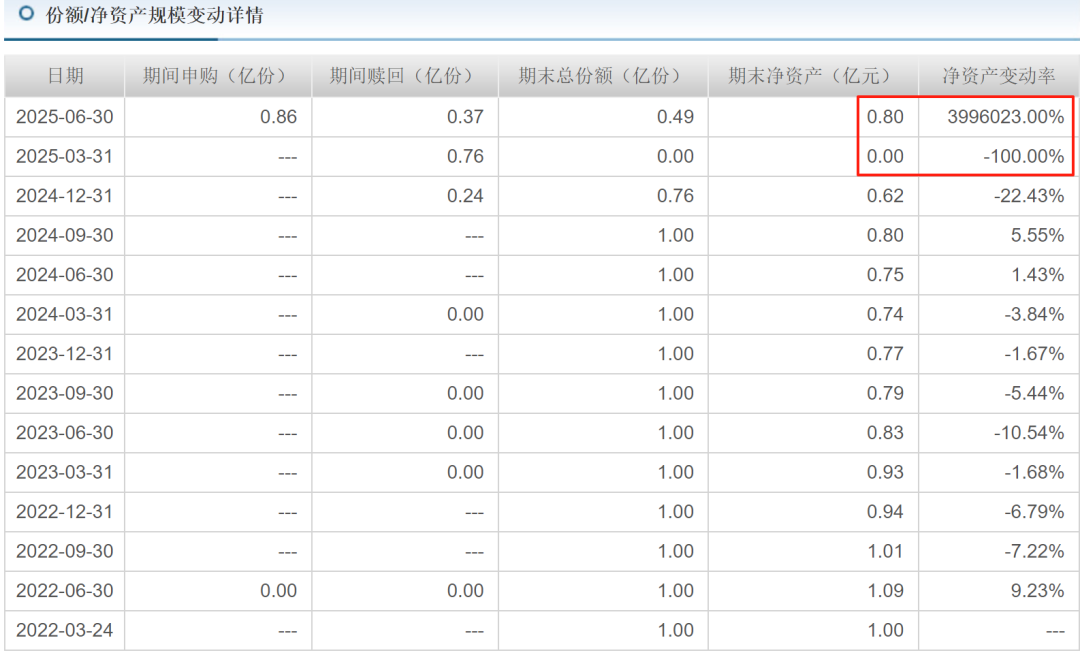Click total shares 0.49 in 2025-06-30 row
1080x655 pixels.
[x=675, y=116]
